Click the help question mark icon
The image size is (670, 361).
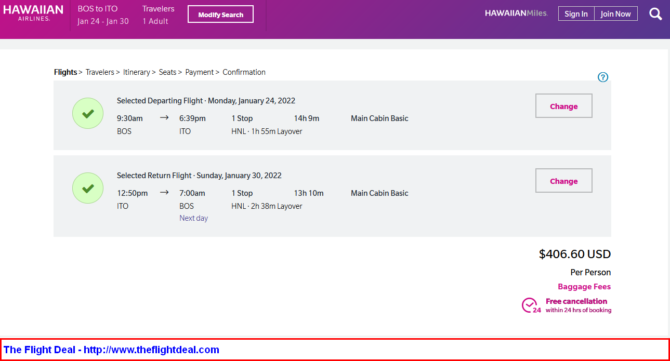(x=602, y=77)
